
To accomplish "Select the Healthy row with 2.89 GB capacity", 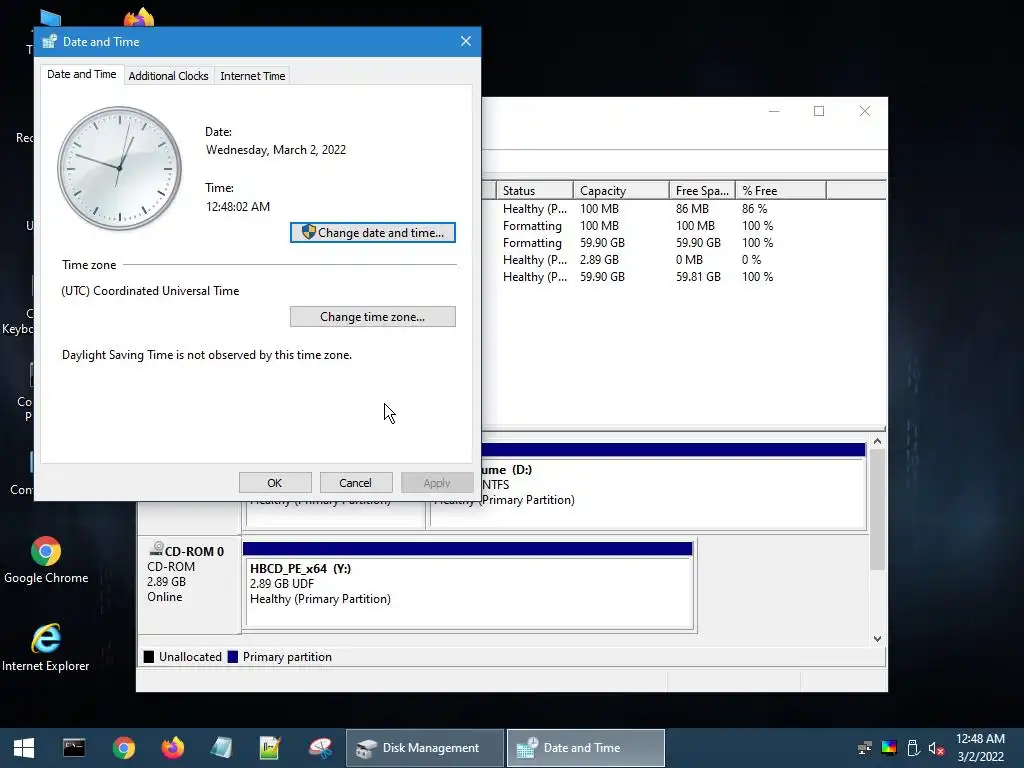I will click(x=684, y=260).
